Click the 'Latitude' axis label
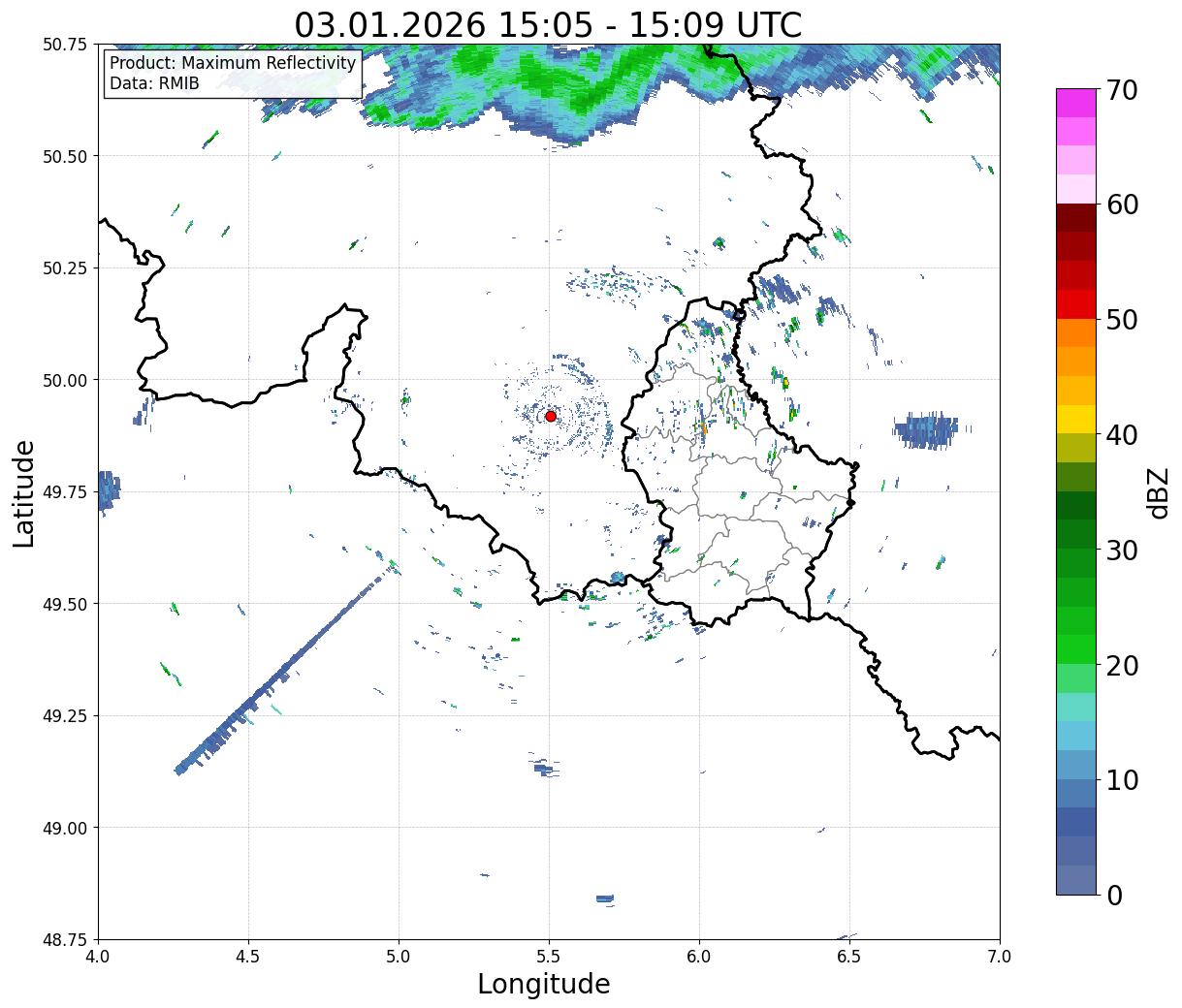 [24, 493]
